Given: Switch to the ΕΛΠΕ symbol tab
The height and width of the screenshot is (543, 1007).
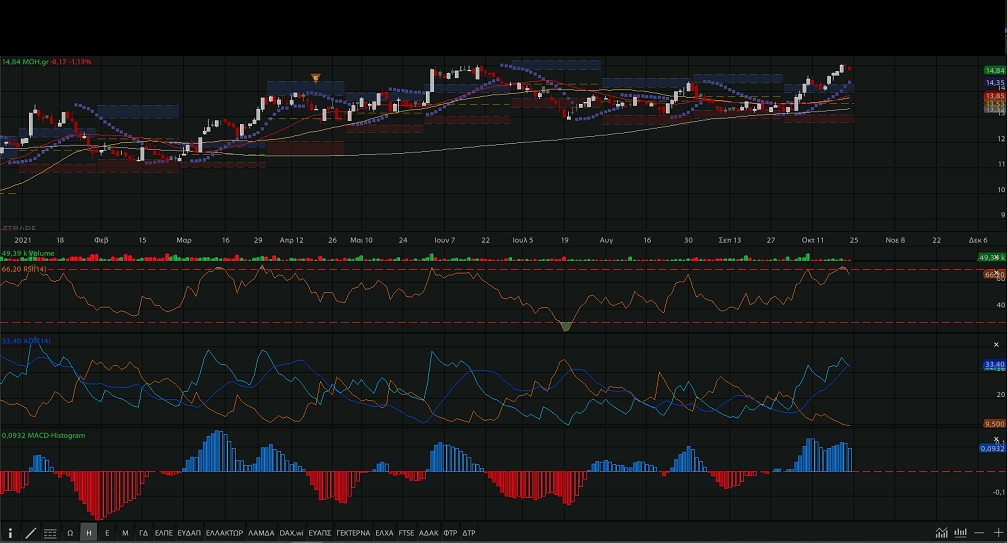Looking at the screenshot, I should pyautogui.click(x=164, y=533).
